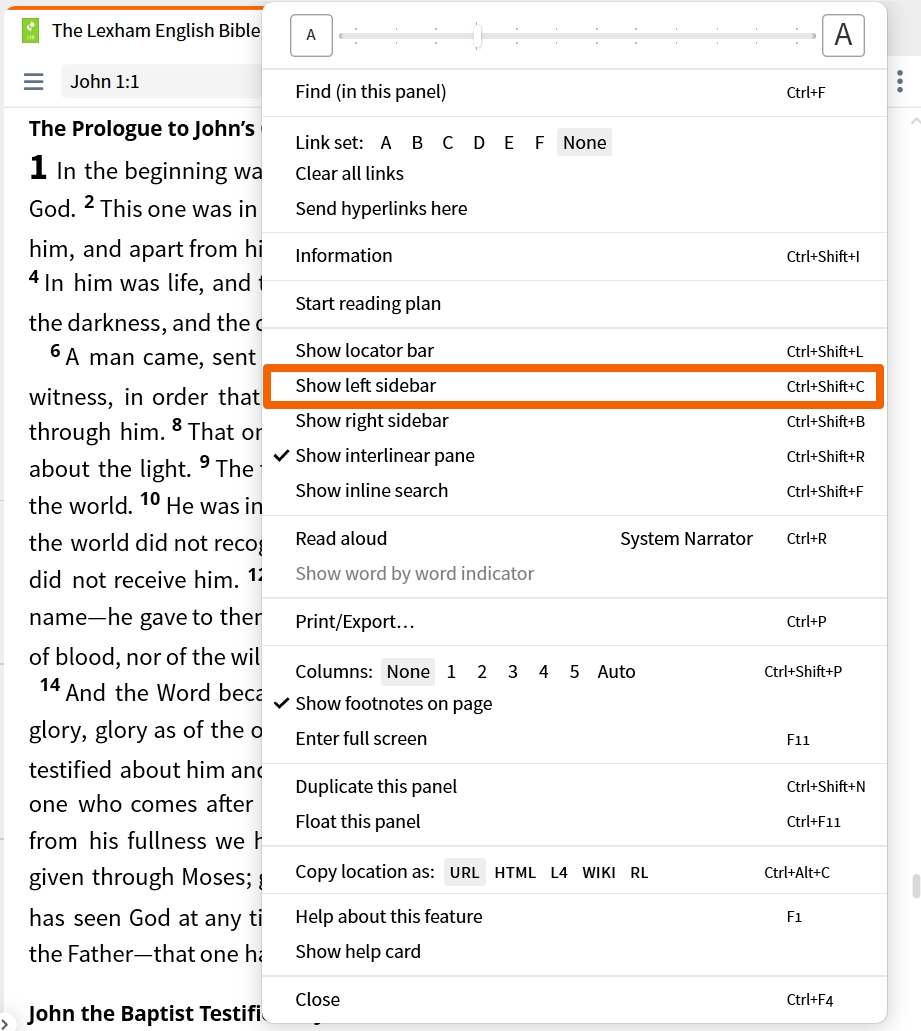Choose link set B

point(417,143)
